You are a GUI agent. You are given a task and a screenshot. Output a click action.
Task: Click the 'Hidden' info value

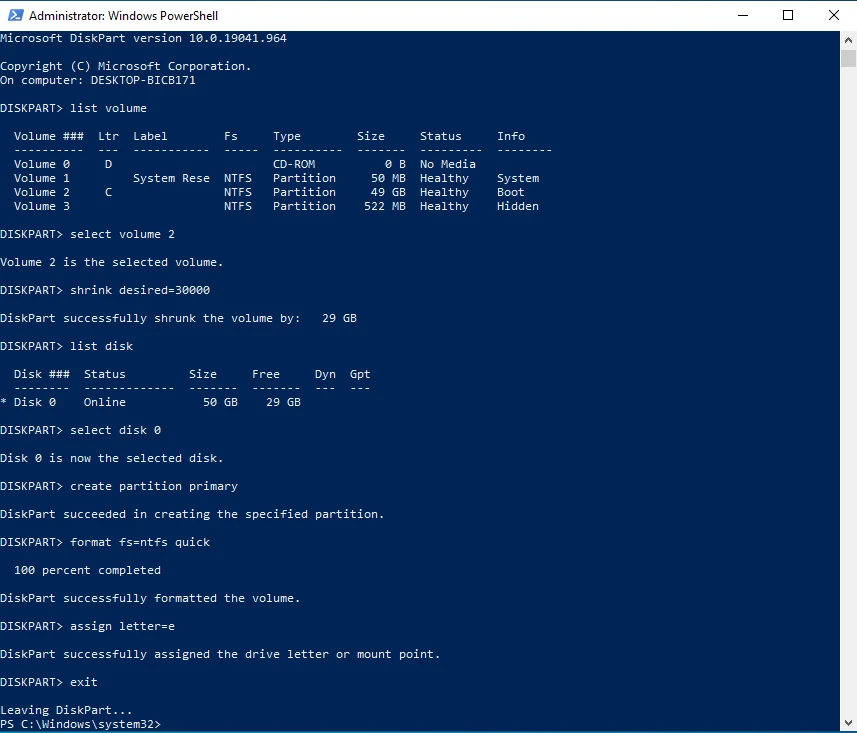pos(518,206)
